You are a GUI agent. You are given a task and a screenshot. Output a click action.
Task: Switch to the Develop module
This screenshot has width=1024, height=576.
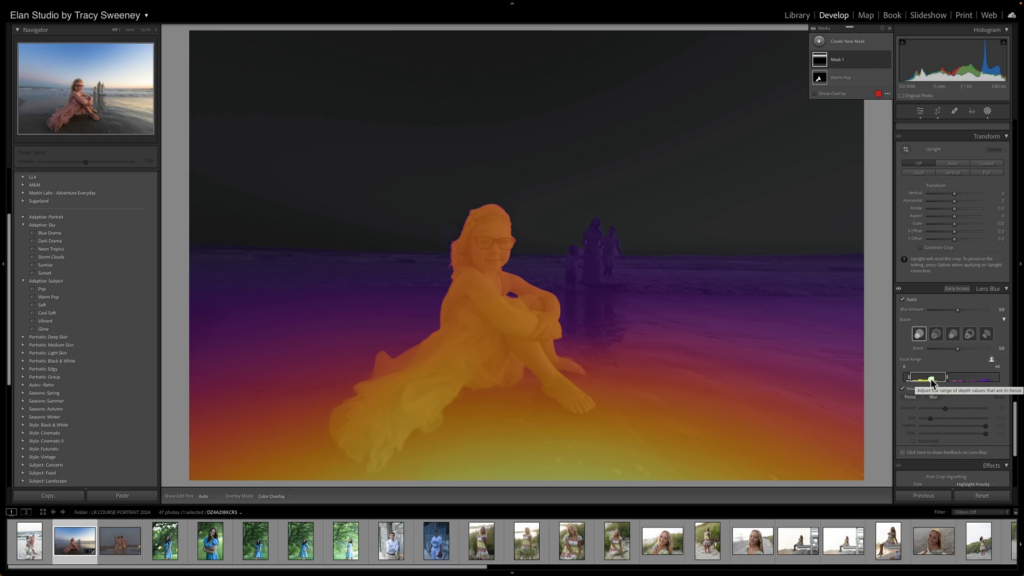pos(834,15)
